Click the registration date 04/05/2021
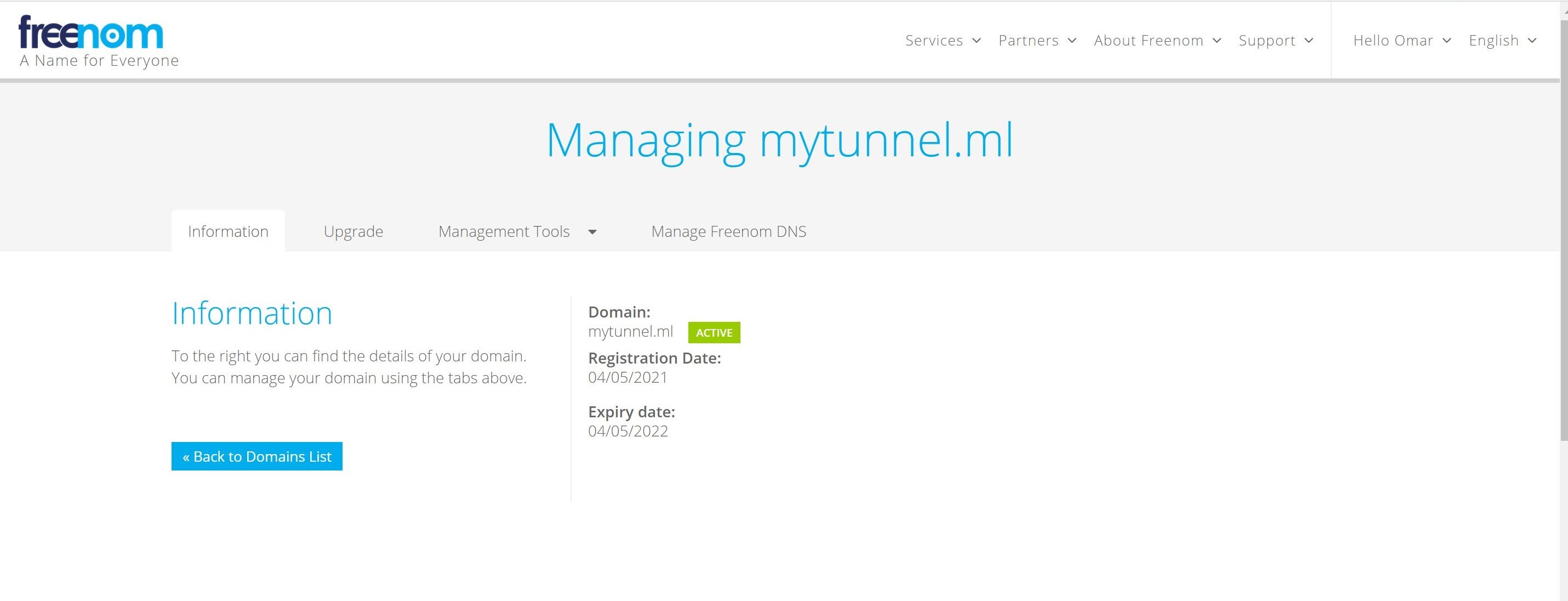1568x601 pixels. pos(628,377)
